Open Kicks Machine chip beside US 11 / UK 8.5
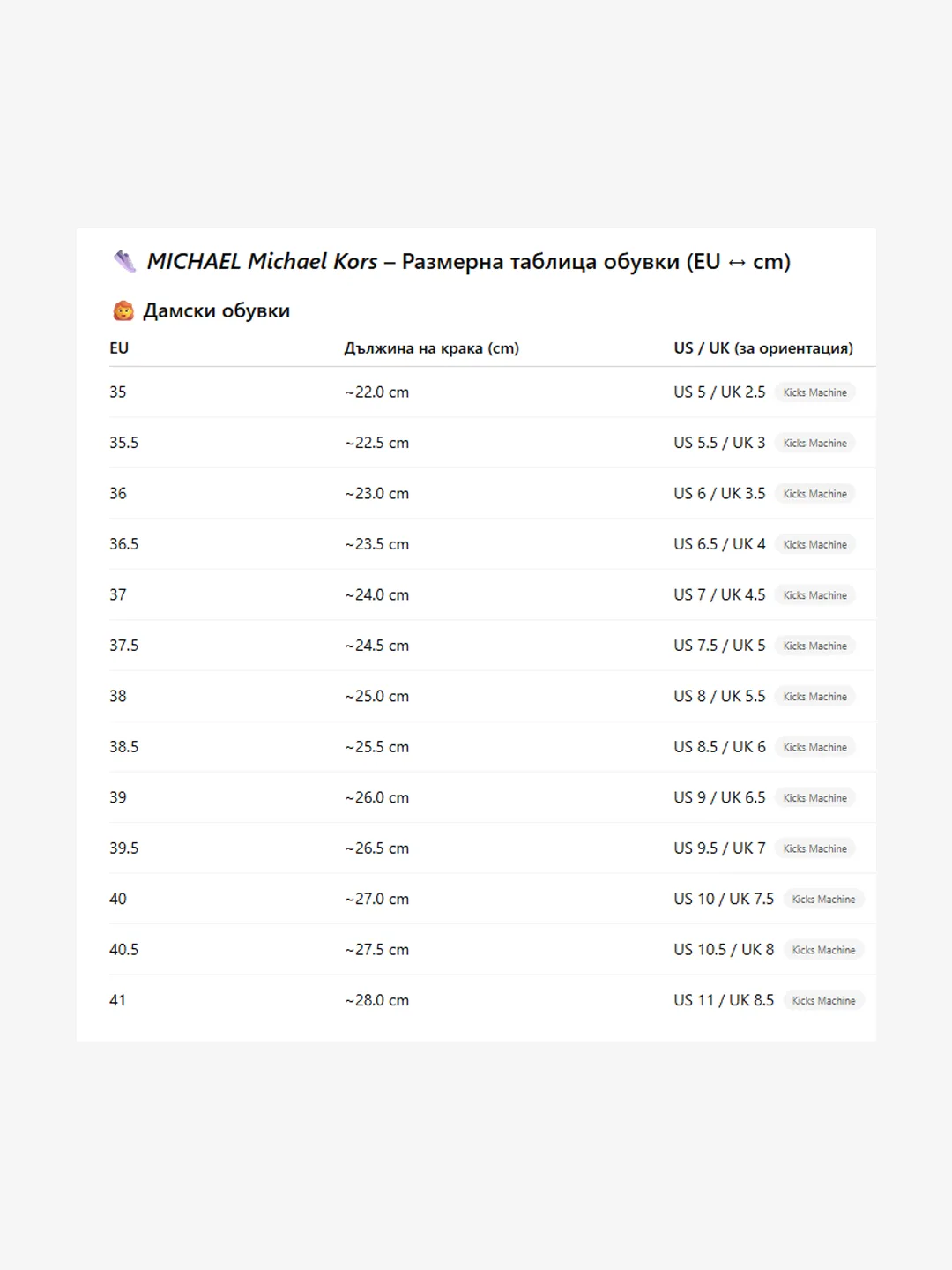 (823, 1001)
